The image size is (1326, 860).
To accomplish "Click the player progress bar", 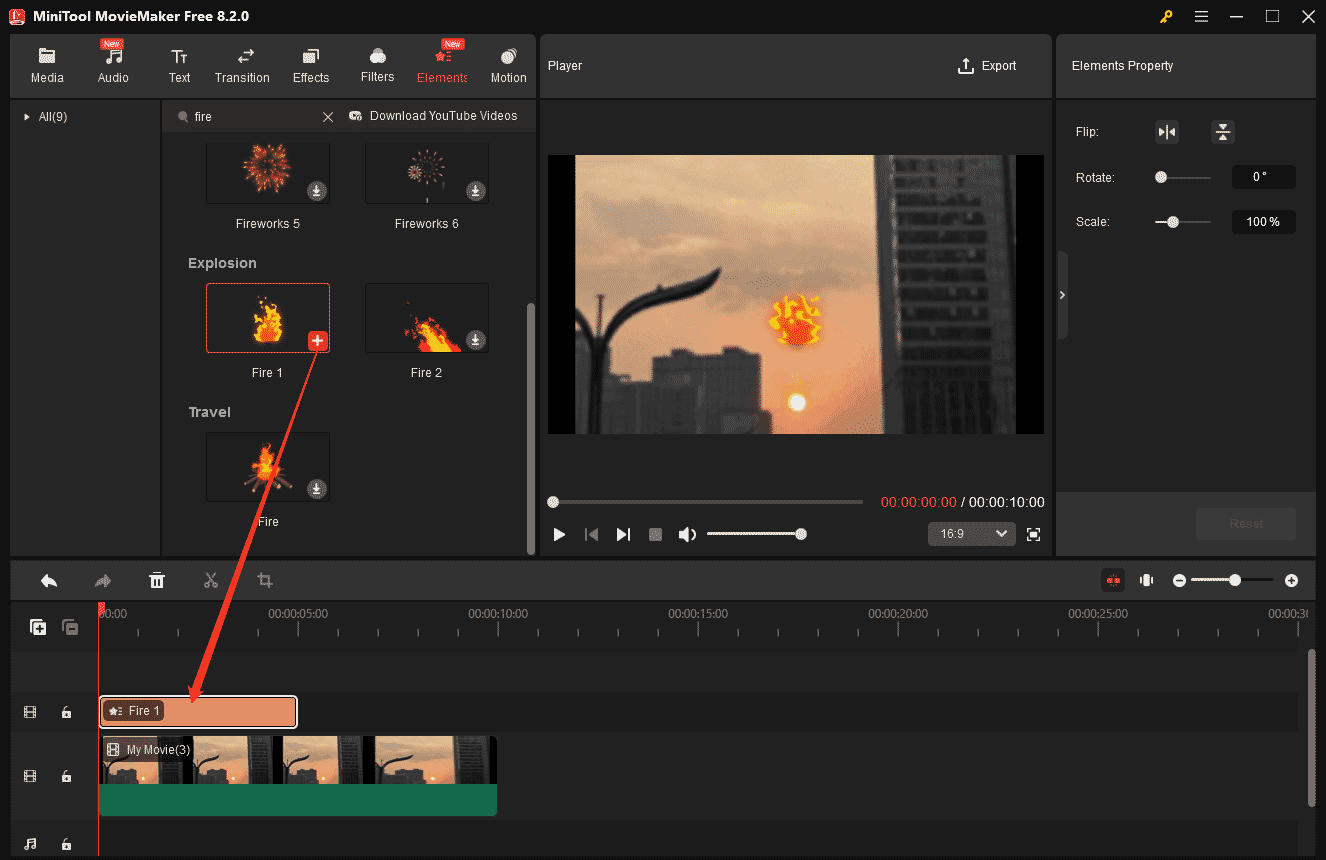I will [x=705, y=502].
